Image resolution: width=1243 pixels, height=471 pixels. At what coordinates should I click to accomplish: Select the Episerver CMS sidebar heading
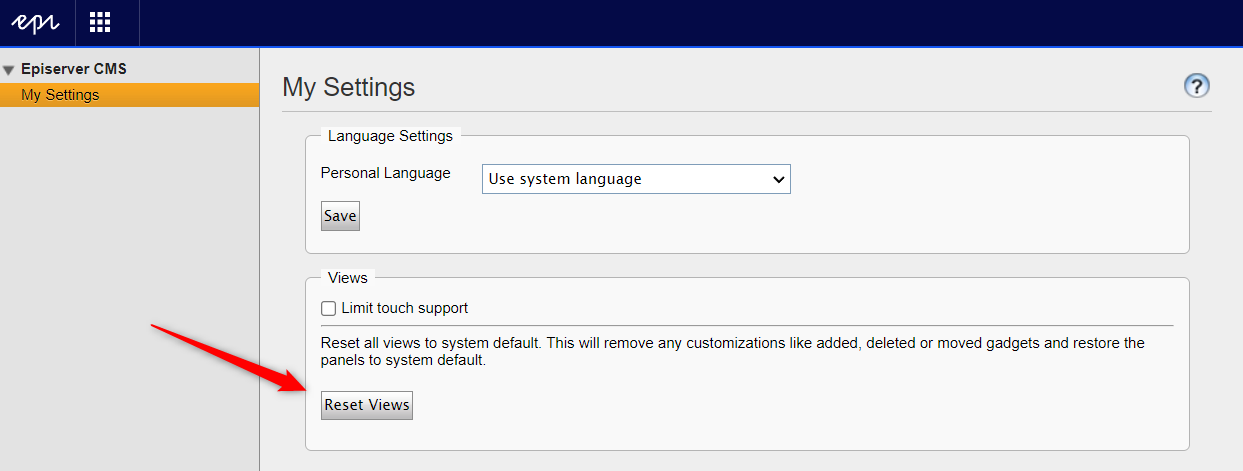click(73, 70)
